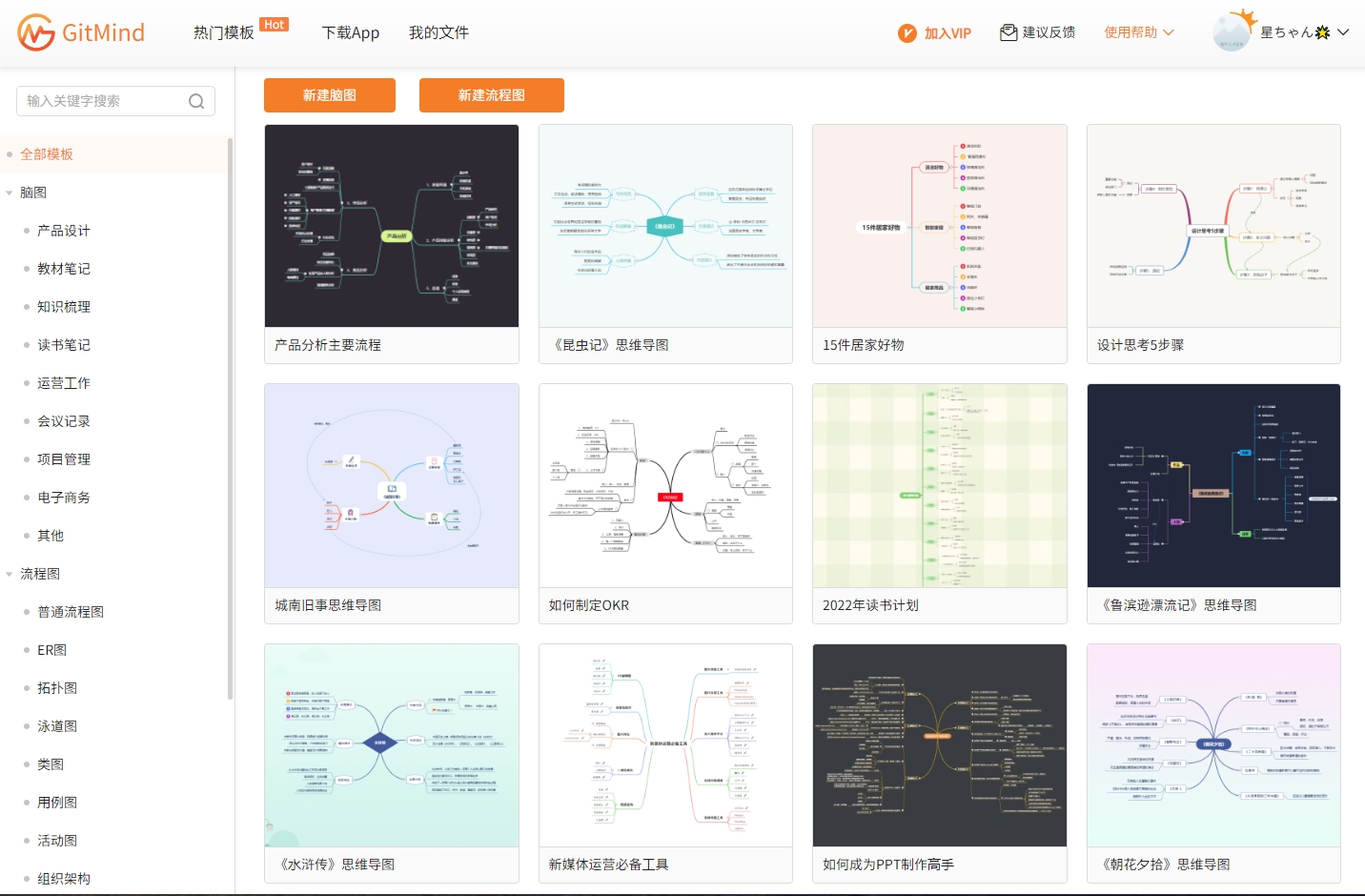Click the user avatar image

tap(1231, 31)
